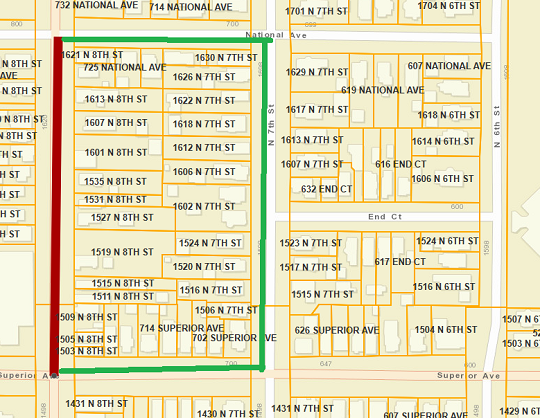Select parcel 616 END CT

pos(401,164)
